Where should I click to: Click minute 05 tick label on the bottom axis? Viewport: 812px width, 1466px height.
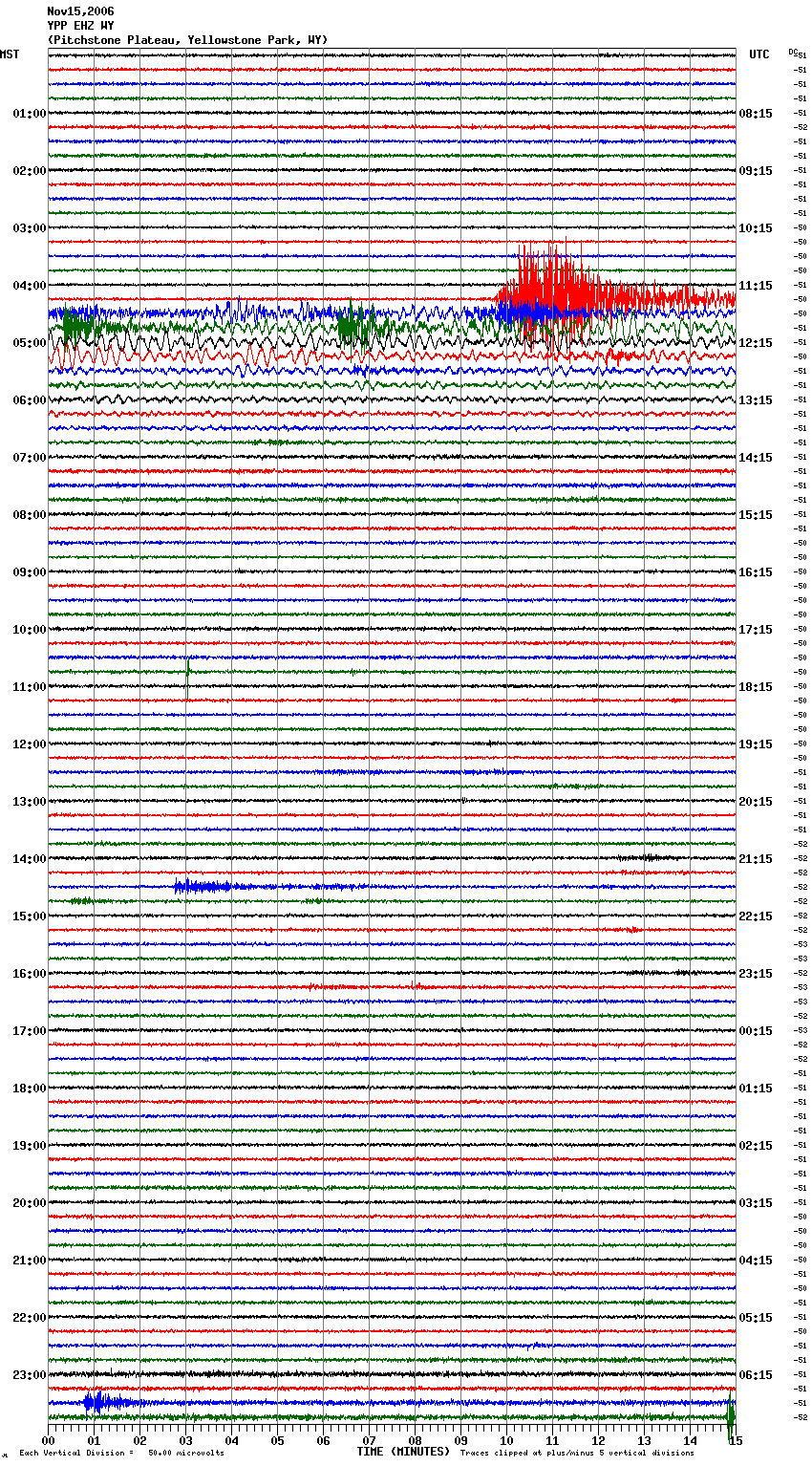[x=277, y=1440]
